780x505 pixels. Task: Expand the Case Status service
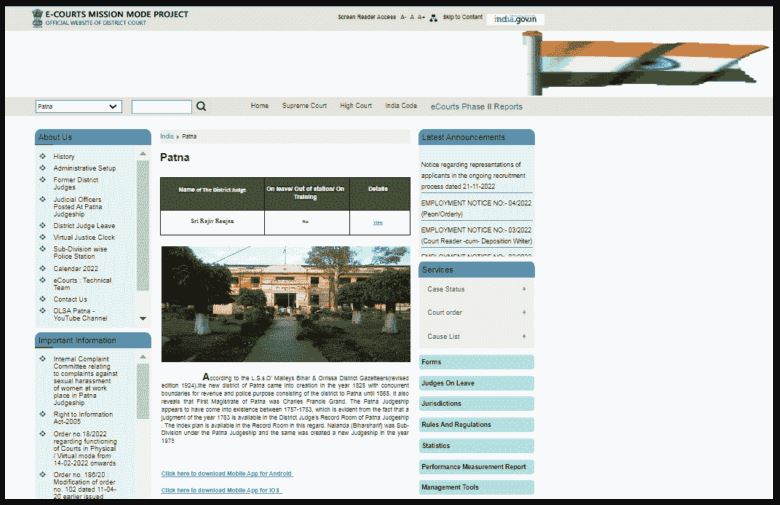(x=524, y=289)
